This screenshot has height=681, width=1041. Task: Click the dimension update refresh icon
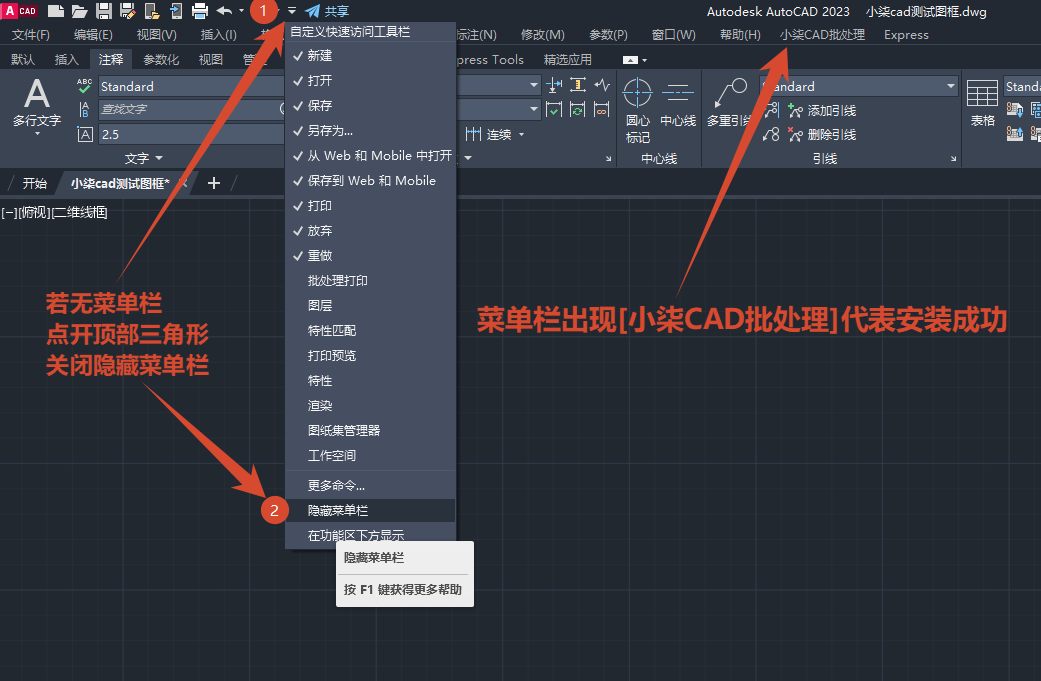coord(578,110)
